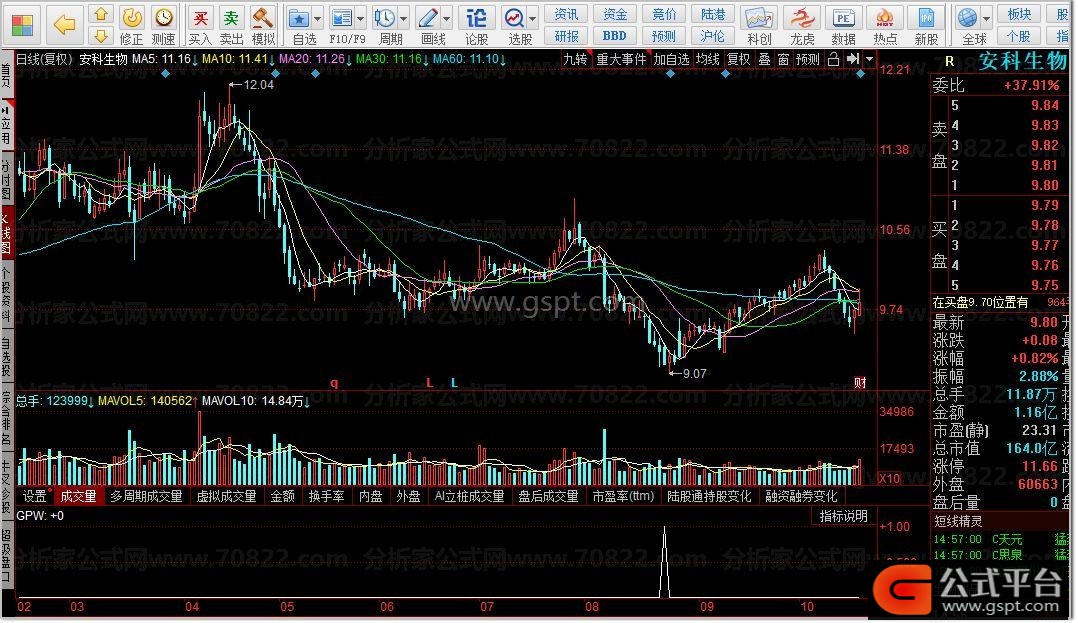1078x623 pixels.
Task: Click the 修正 refresh icon
Action: coord(131,18)
